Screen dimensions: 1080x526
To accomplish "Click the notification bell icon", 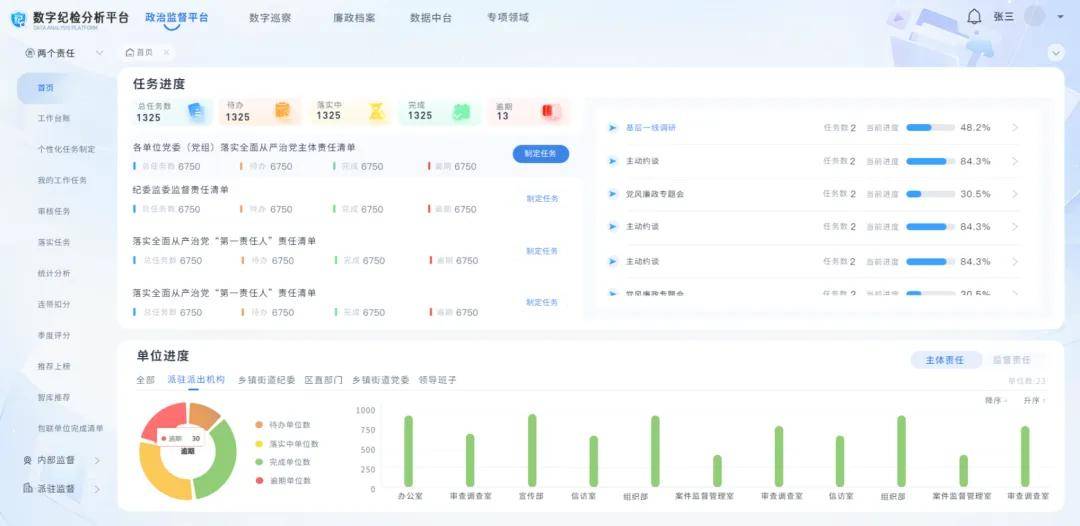I will (x=974, y=17).
